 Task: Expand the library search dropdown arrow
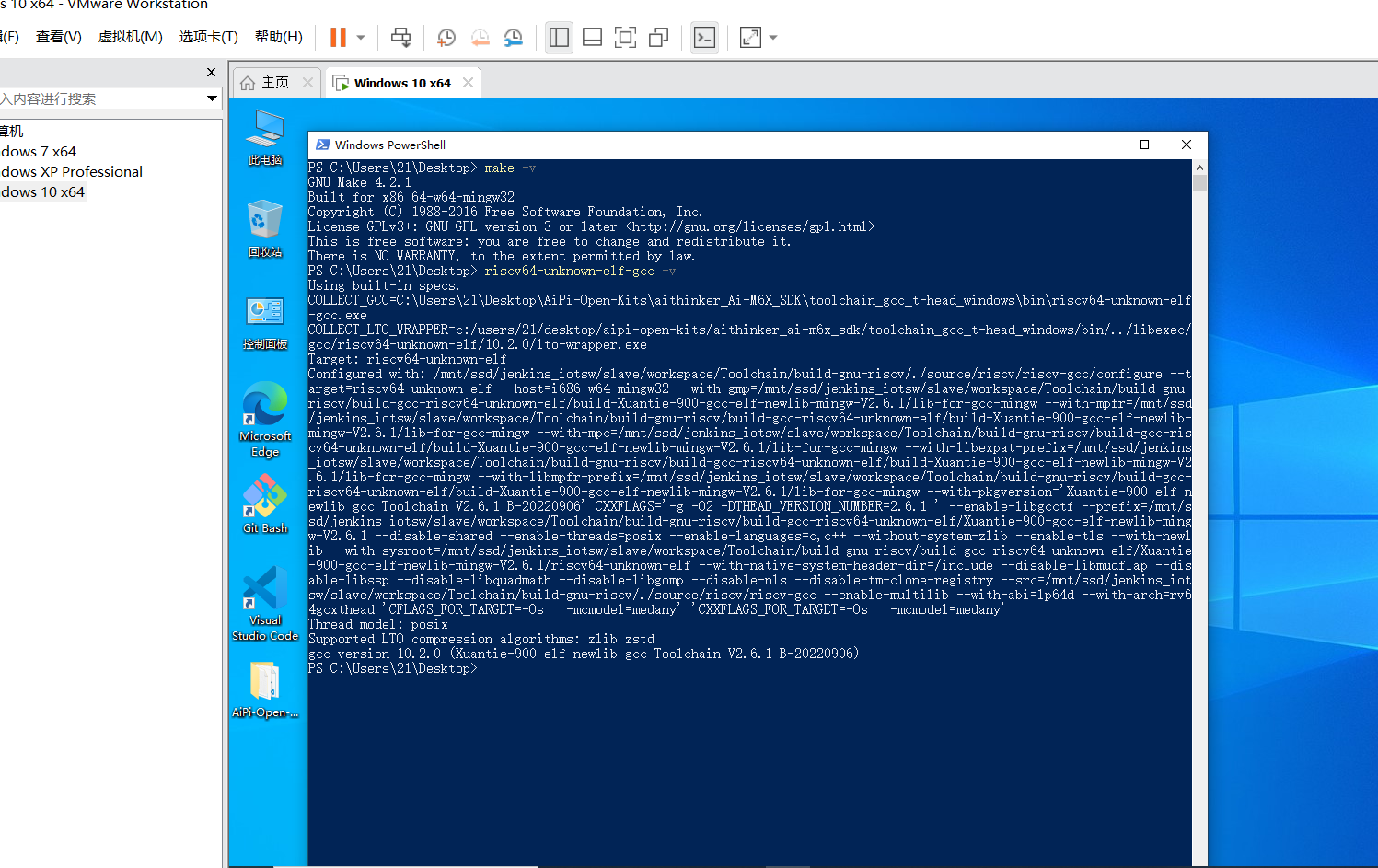212,98
